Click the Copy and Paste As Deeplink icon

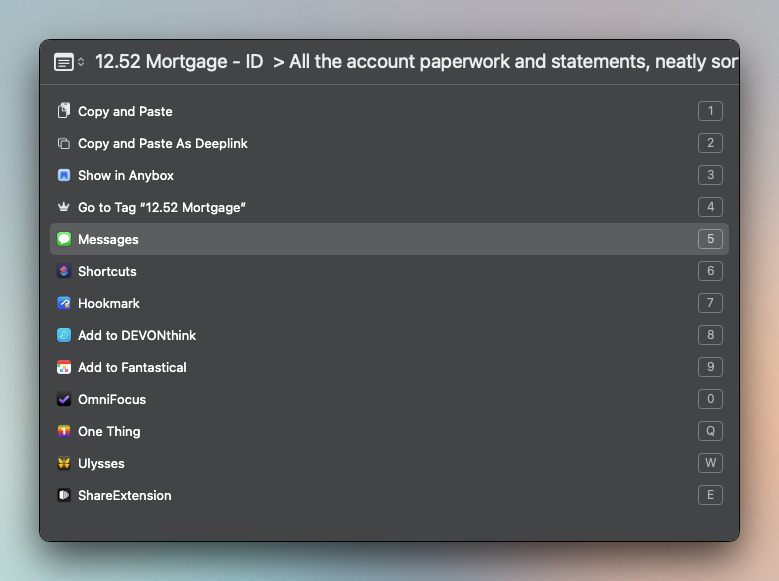[x=64, y=143]
